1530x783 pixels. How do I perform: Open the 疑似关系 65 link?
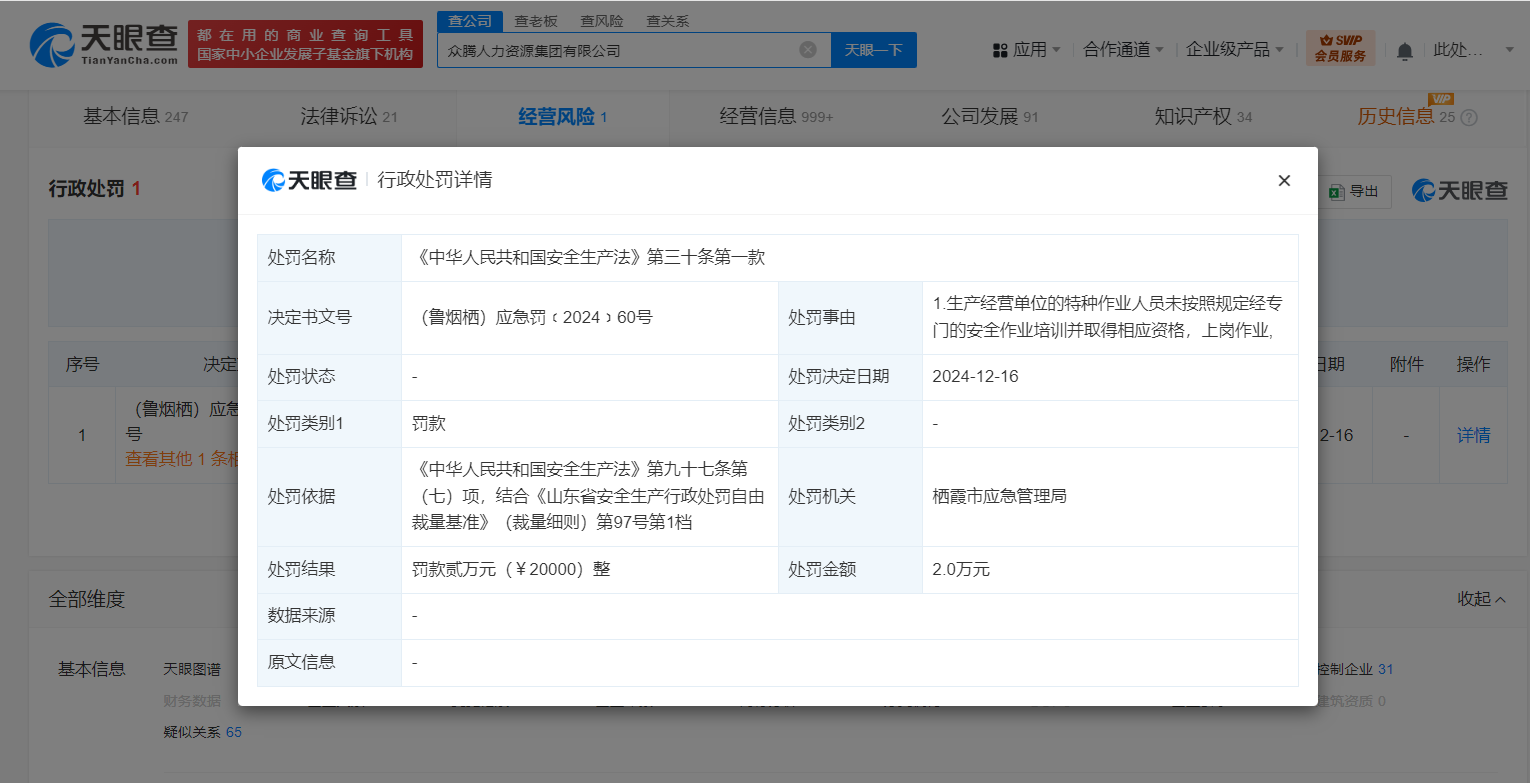203,732
